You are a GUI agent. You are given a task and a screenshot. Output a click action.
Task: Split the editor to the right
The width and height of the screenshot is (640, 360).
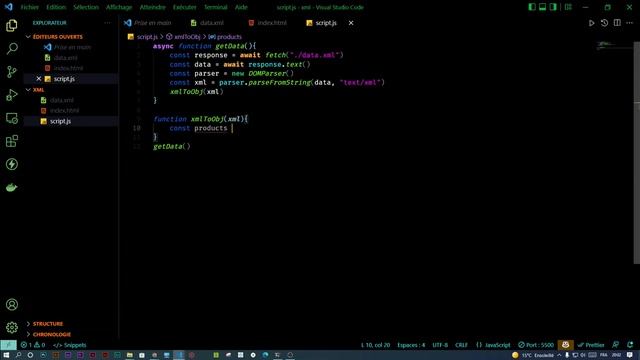pos(617,23)
